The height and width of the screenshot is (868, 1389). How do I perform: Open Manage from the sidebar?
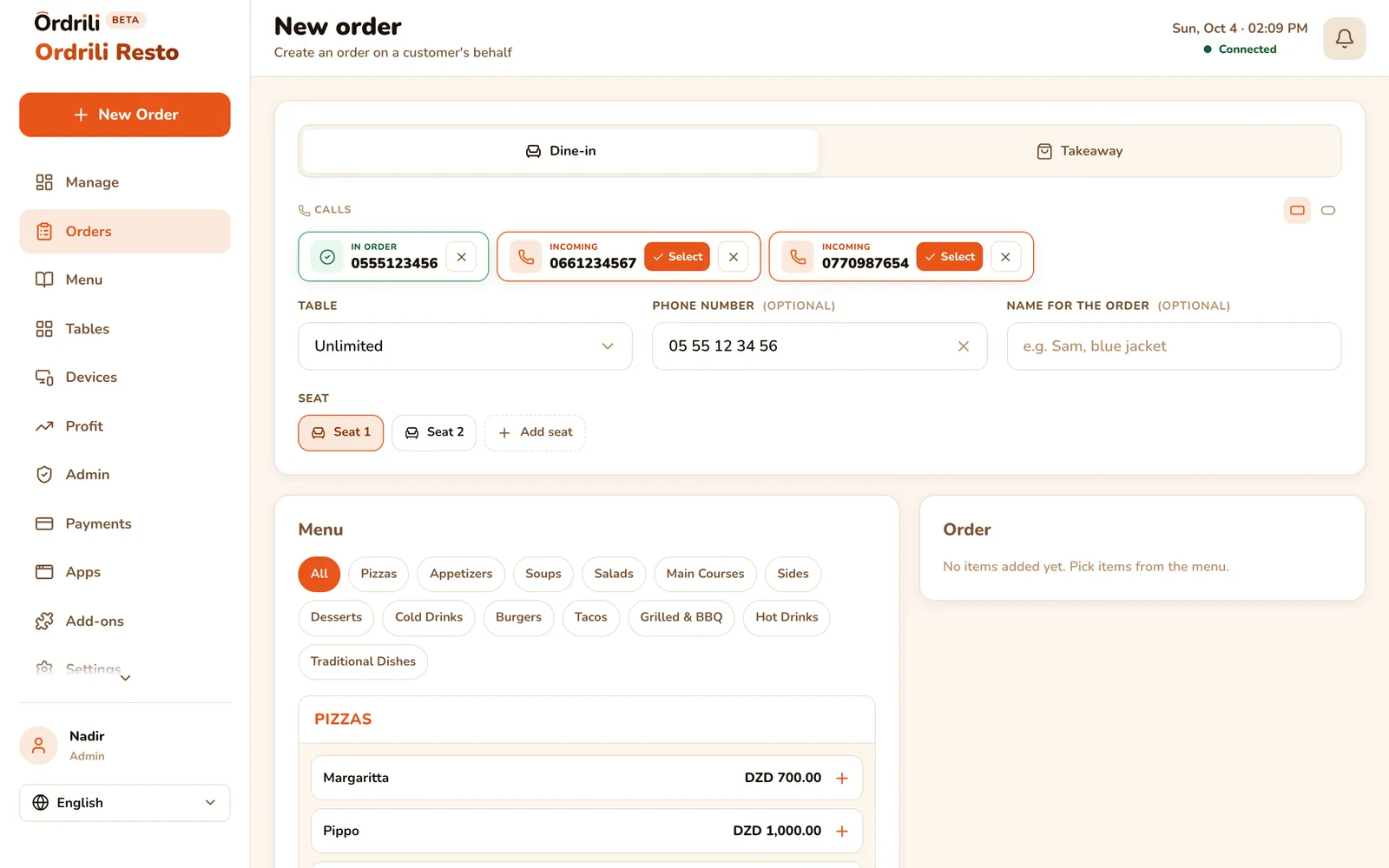pyautogui.click(x=125, y=182)
